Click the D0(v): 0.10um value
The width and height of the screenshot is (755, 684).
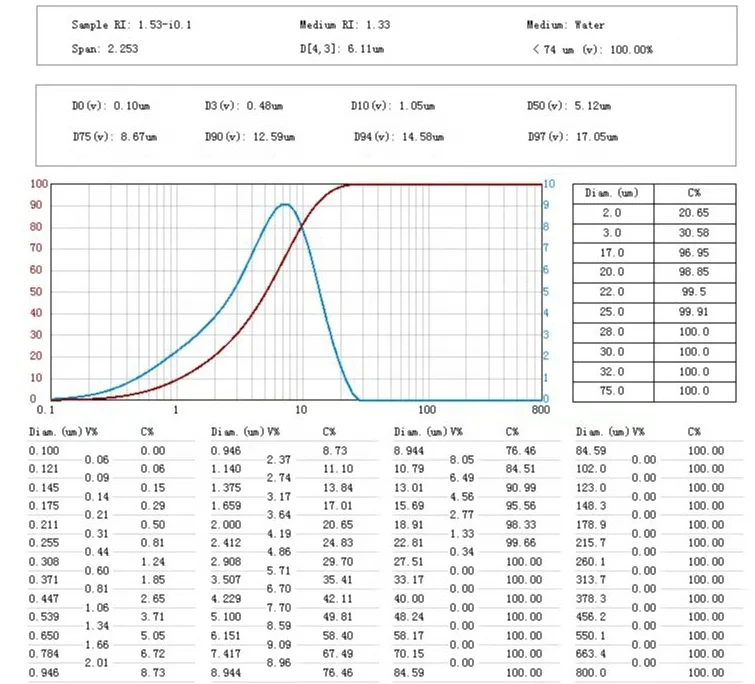106,106
